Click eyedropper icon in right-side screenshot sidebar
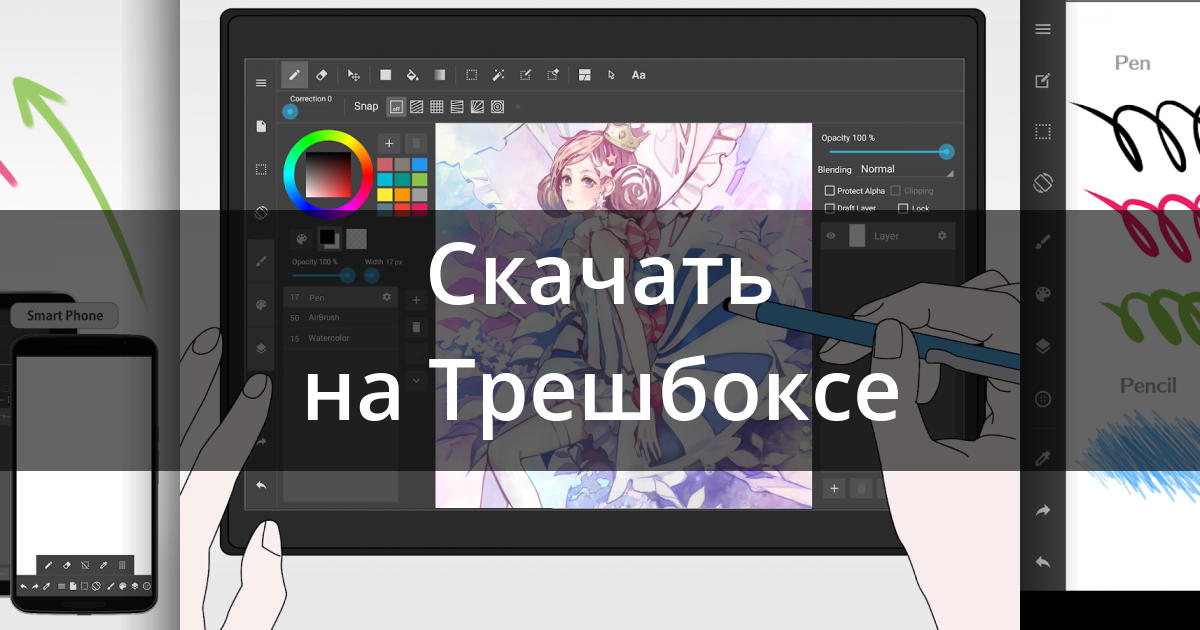 point(1043,458)
